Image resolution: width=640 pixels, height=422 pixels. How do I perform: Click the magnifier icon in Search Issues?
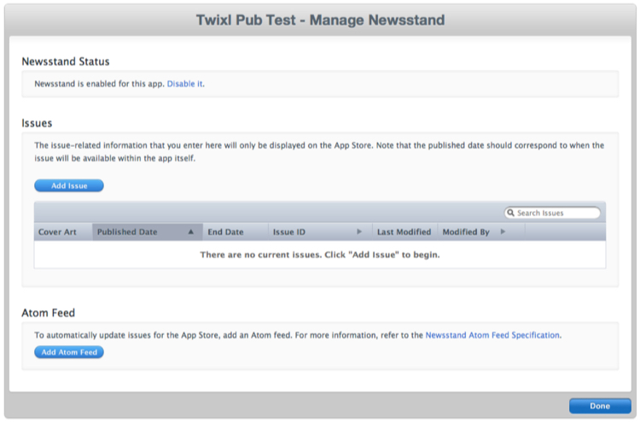coord(511,213)
